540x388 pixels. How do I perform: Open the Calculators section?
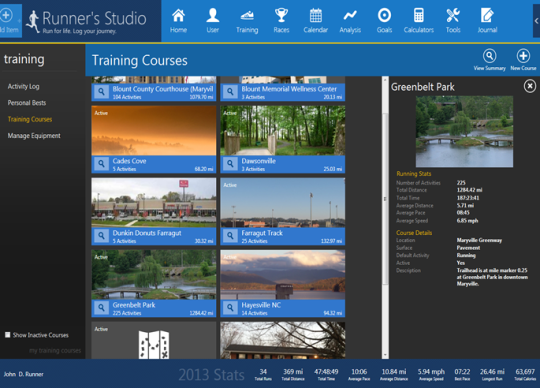[x=418, y=21]
